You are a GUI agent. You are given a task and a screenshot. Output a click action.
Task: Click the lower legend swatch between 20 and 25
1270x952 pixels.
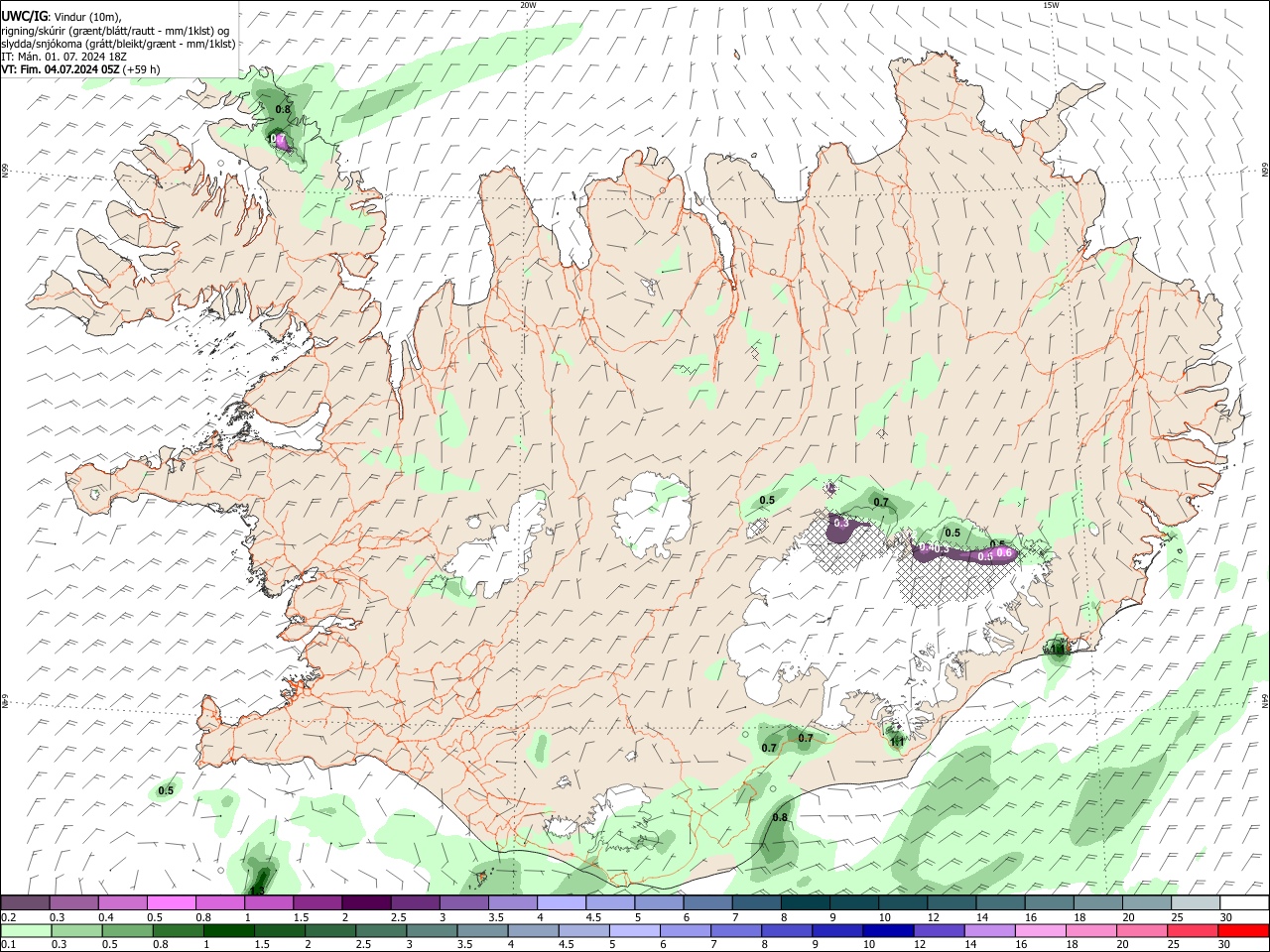pyautogui.click(x=1141, y=930)
